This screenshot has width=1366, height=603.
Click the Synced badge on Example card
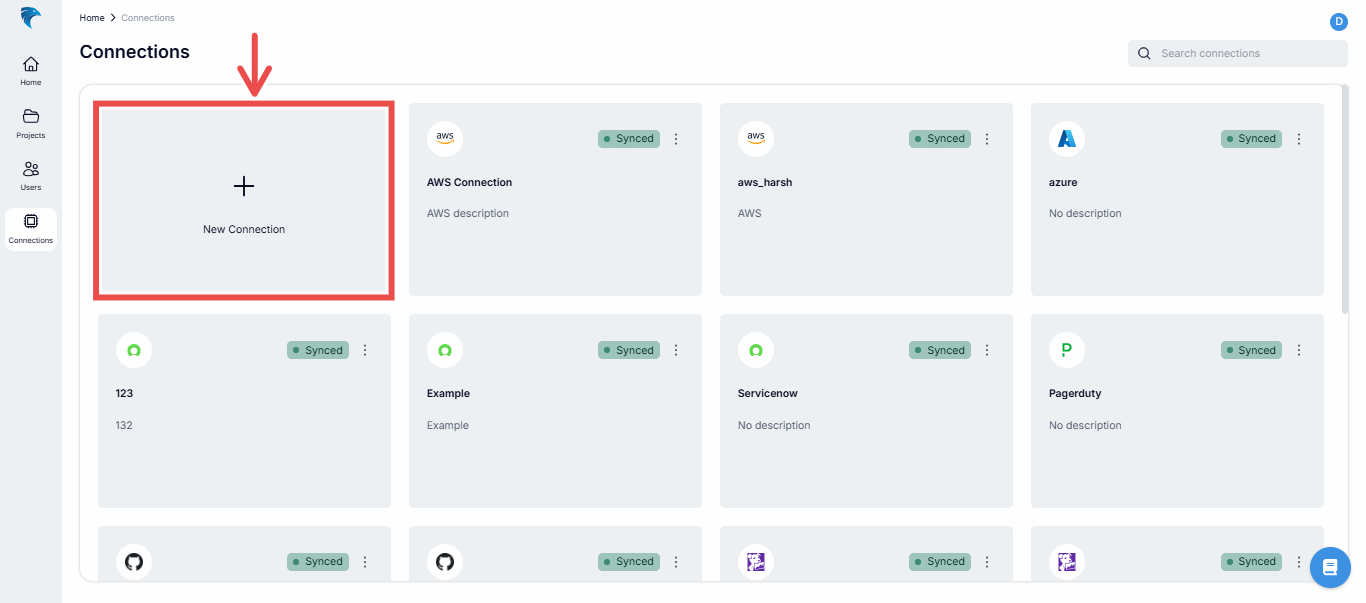(629, 350)
